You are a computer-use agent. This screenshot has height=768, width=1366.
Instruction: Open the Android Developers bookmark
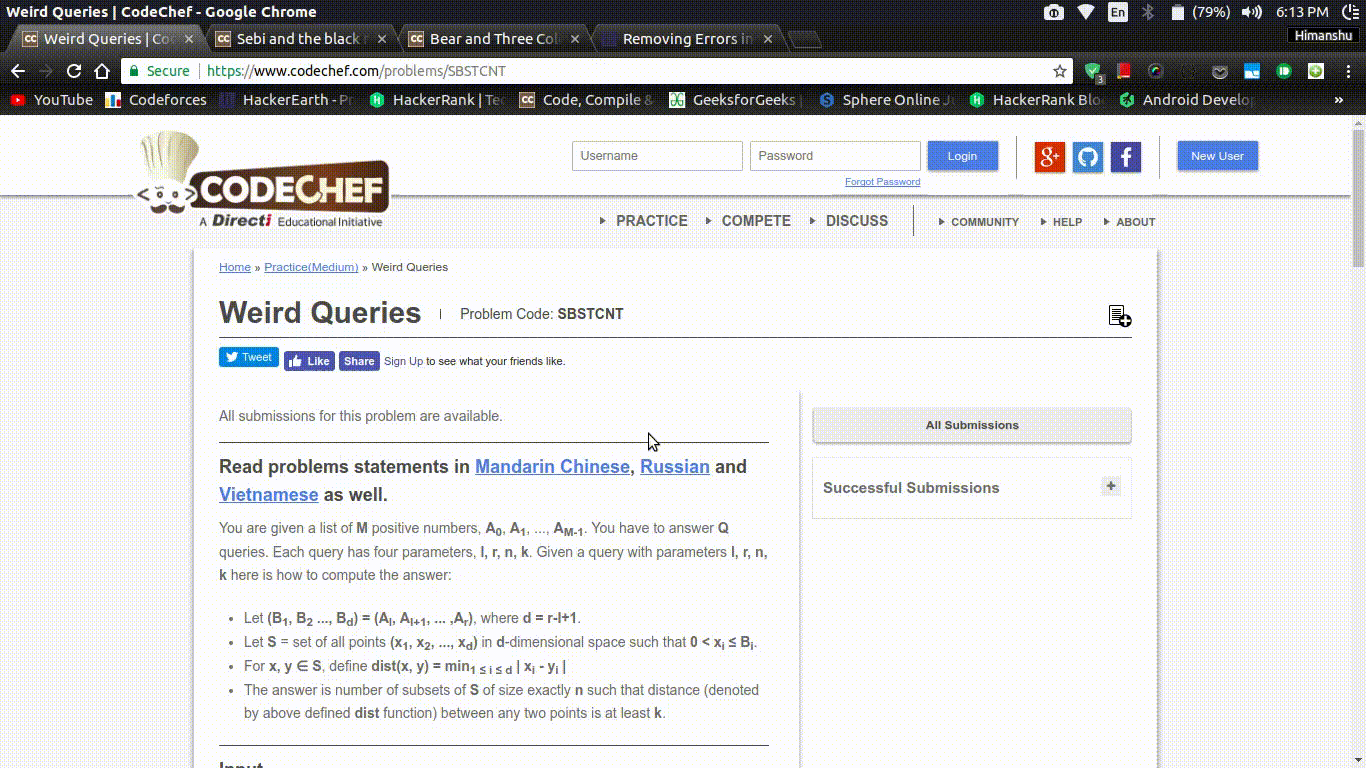pos(1187,100)
